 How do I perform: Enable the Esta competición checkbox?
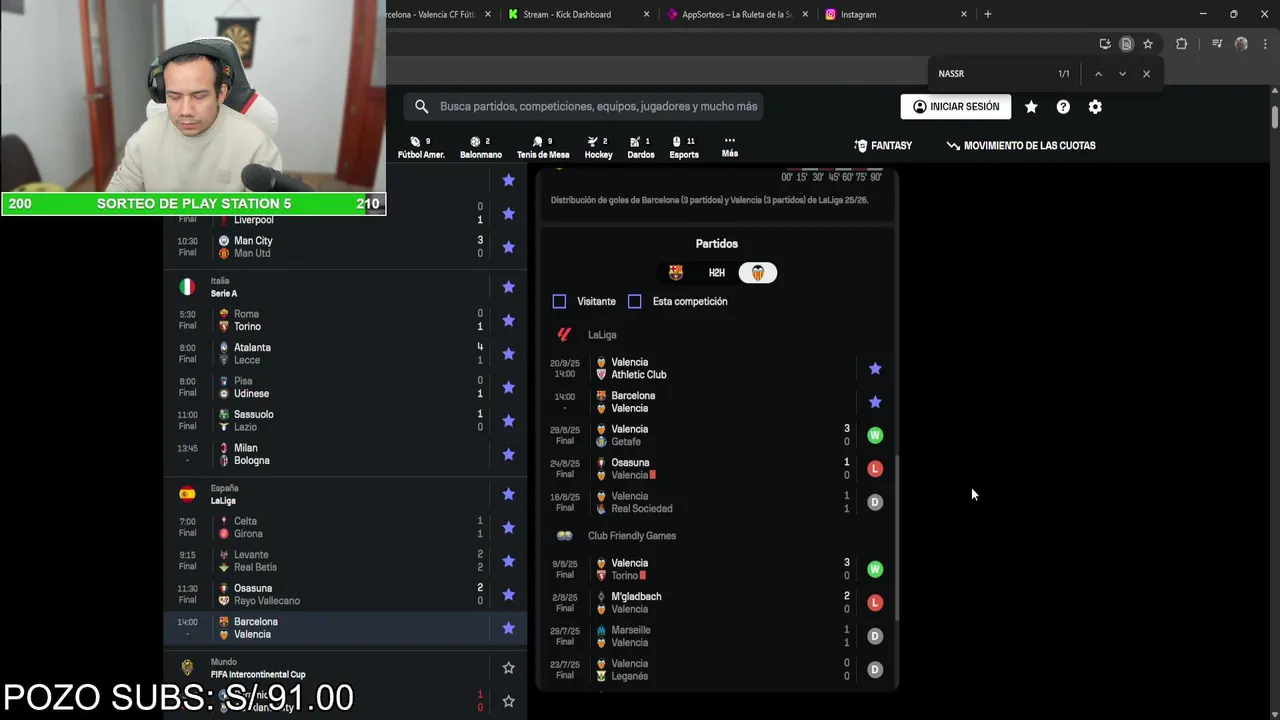634,301
